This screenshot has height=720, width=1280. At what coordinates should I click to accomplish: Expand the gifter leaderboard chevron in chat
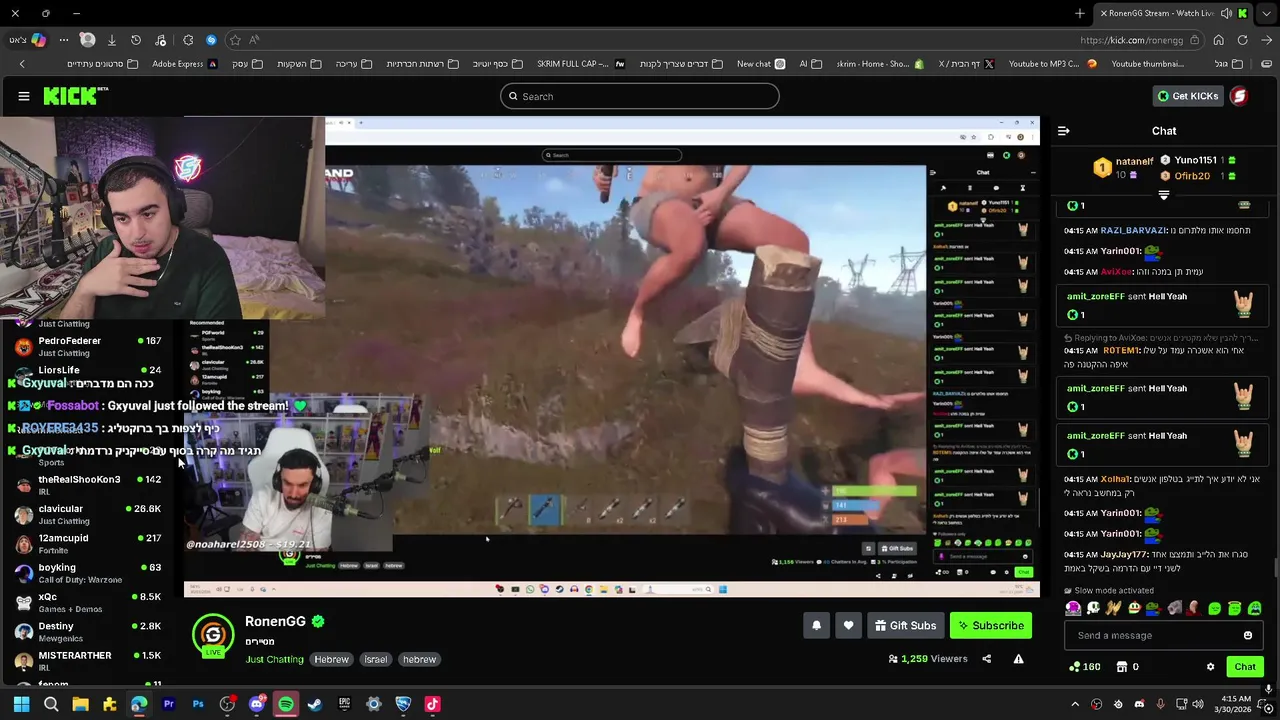1163,195
